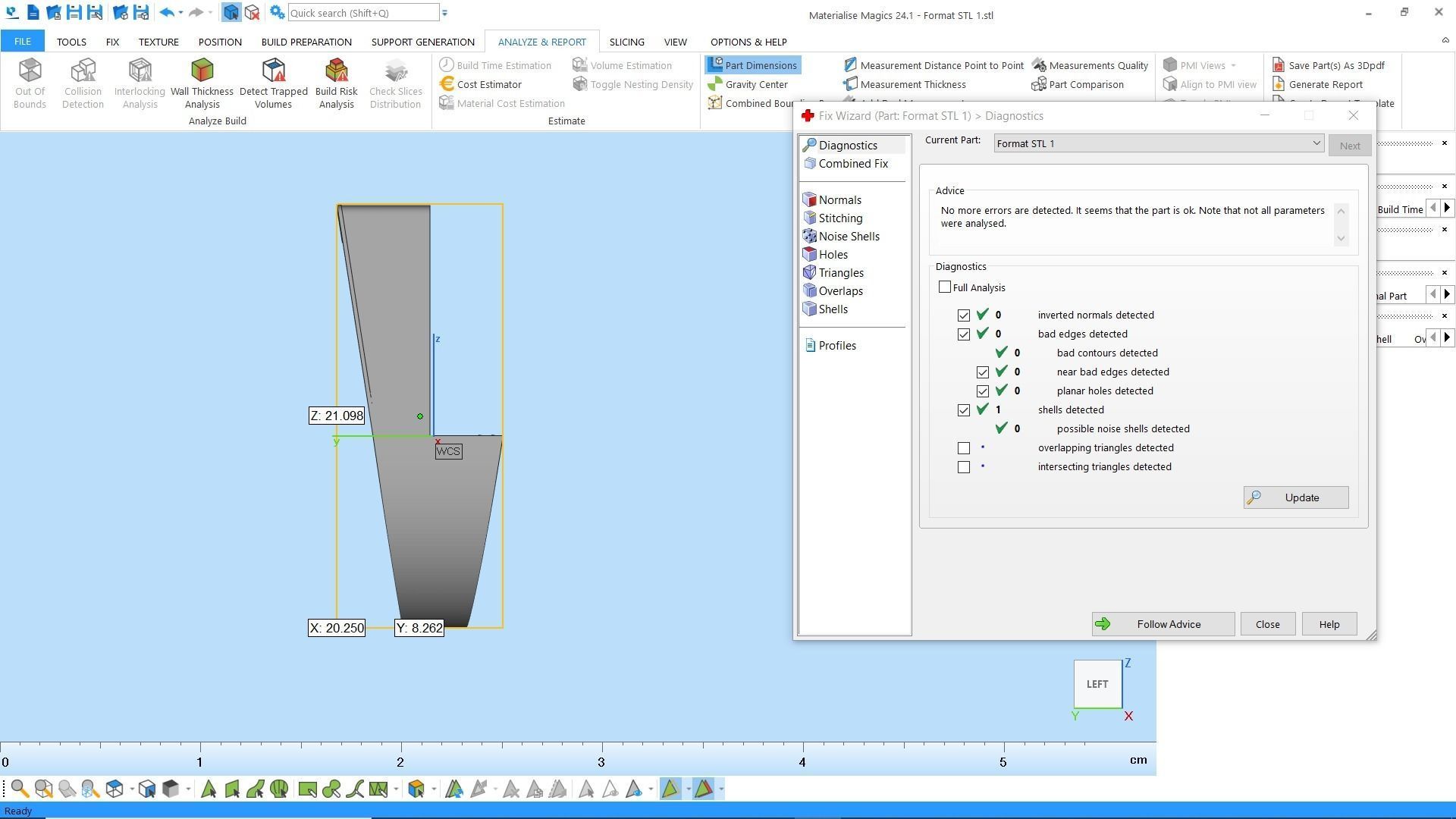The width and height of the screenshot is (1456, 819).
Task: Switch to the SUPPORT GENERATION tab
Action: pos(422,42)
